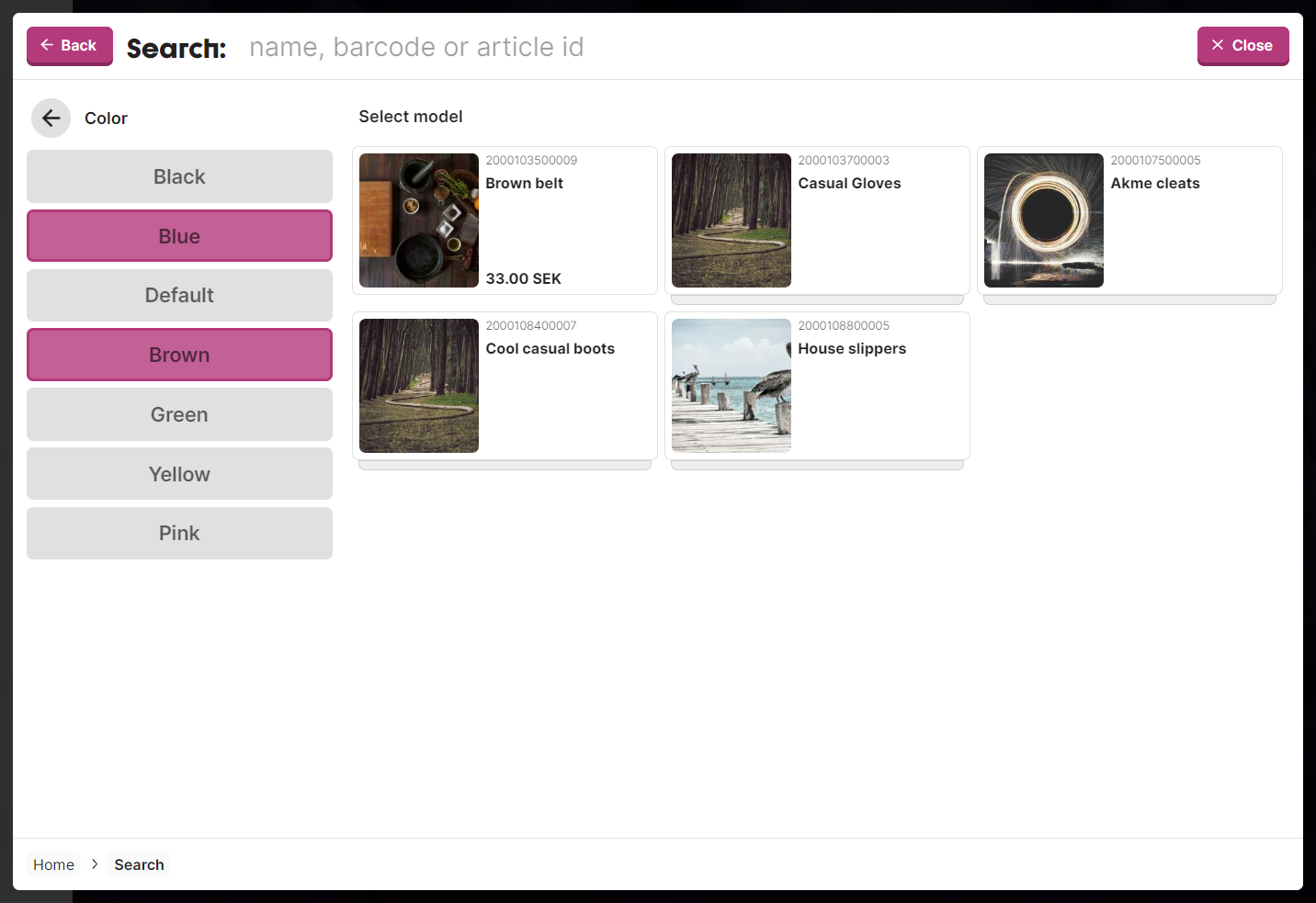Click the Back button
The height and width of the screenshot is (903, 1316).
coord(69,45)
